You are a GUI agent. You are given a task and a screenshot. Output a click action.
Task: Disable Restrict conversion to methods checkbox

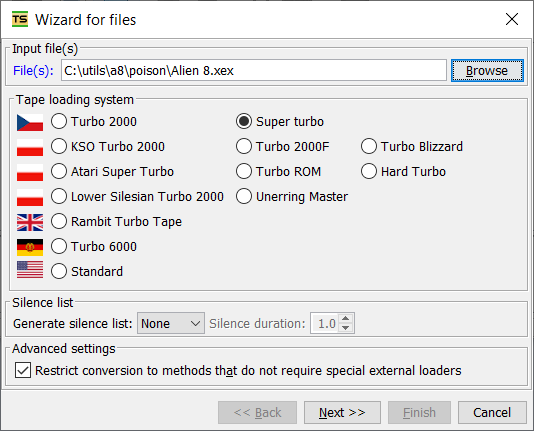23,370
